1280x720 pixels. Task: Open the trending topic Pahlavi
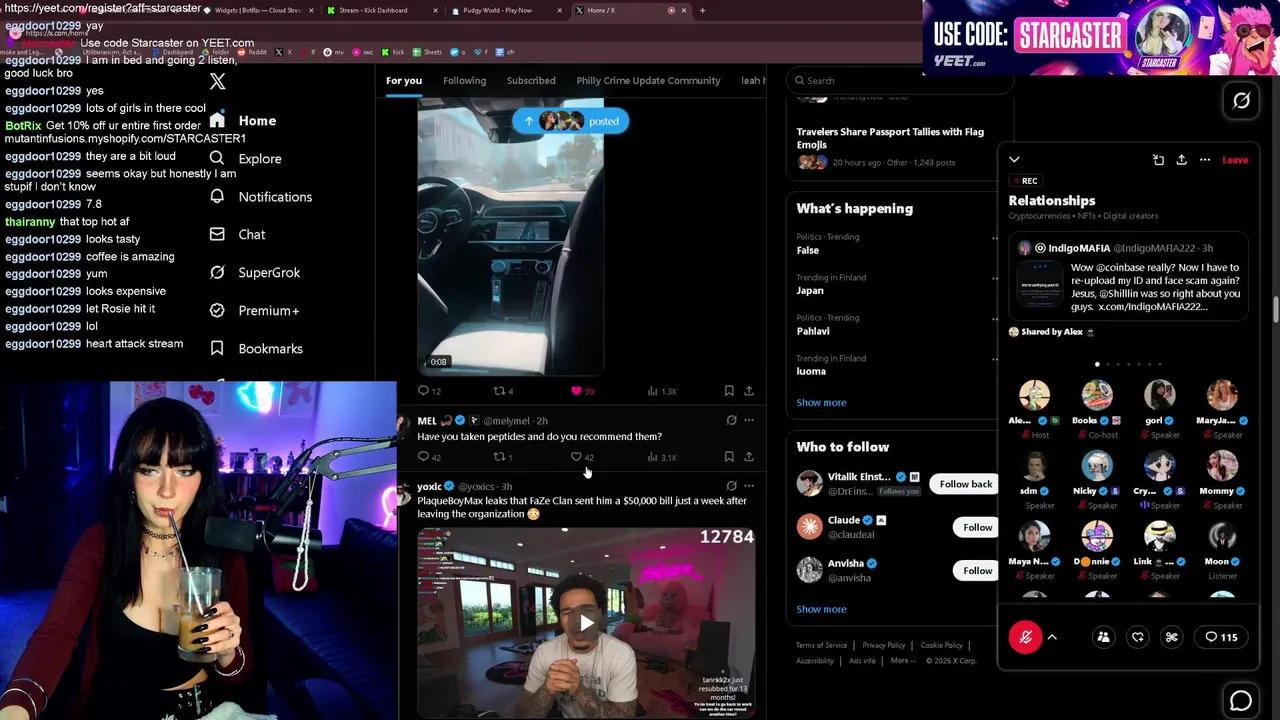[813, 331]
